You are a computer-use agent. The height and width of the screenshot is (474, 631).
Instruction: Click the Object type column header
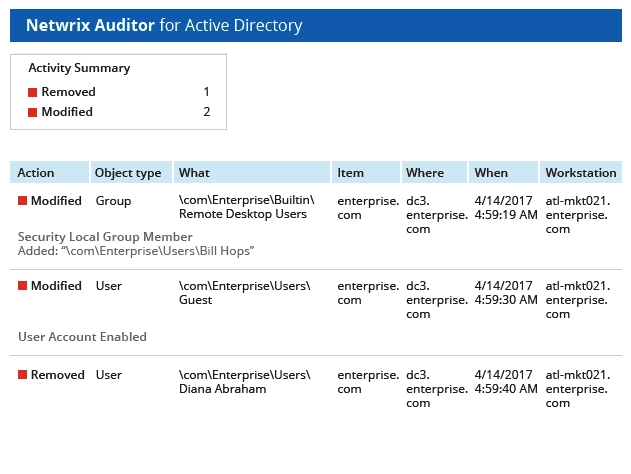pos(132,173)
